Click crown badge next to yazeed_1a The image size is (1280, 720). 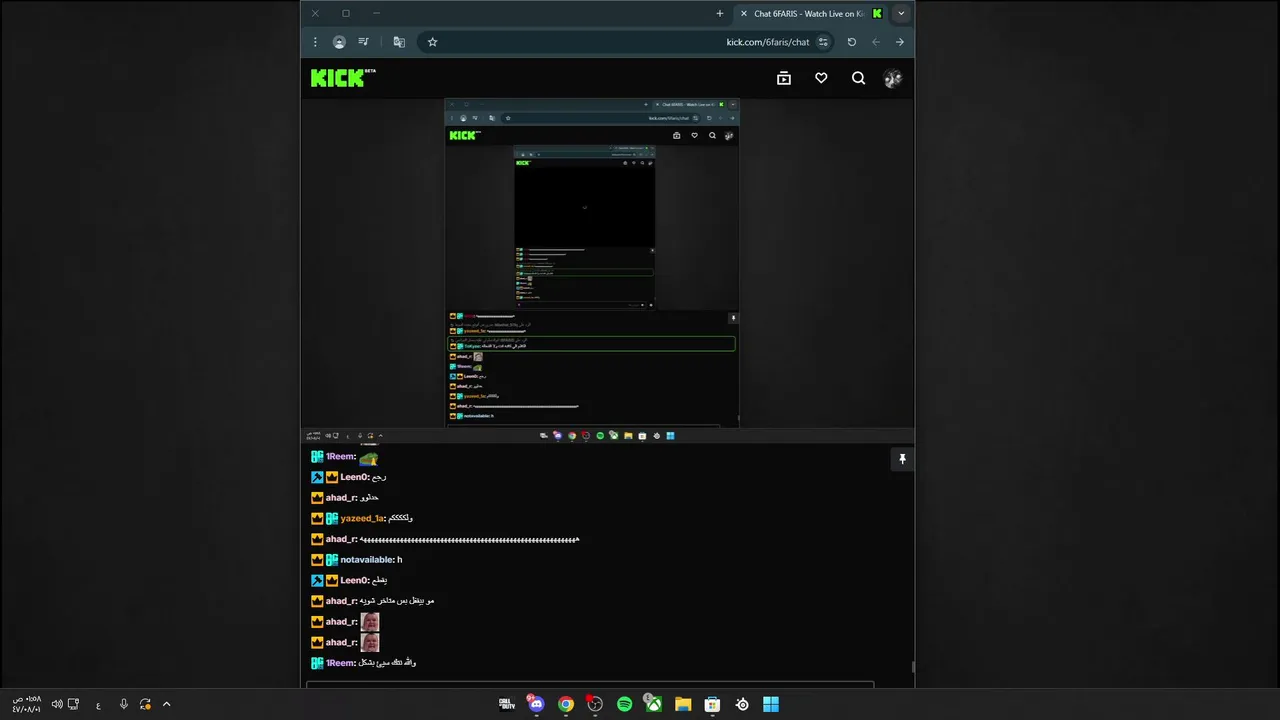coord(317,519)
